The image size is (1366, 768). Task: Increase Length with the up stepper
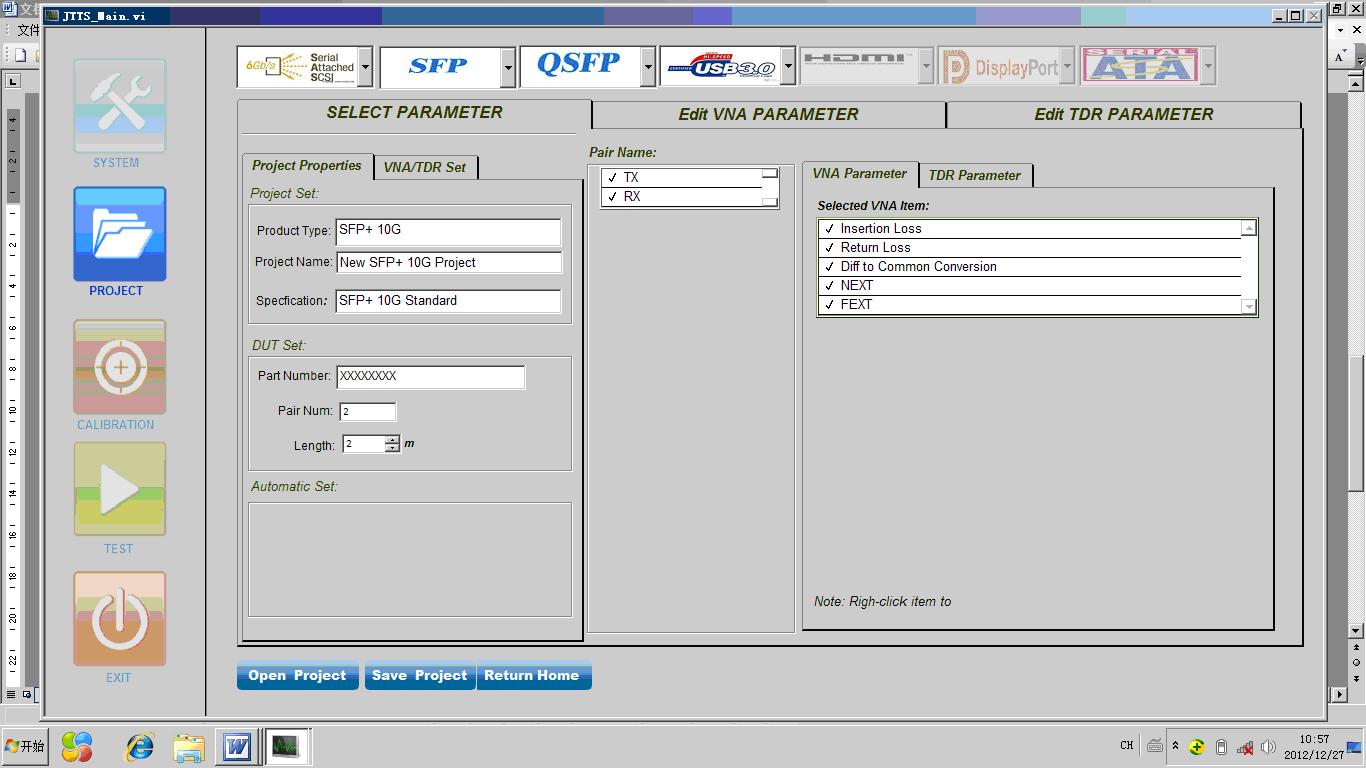[x=392, y=439]
